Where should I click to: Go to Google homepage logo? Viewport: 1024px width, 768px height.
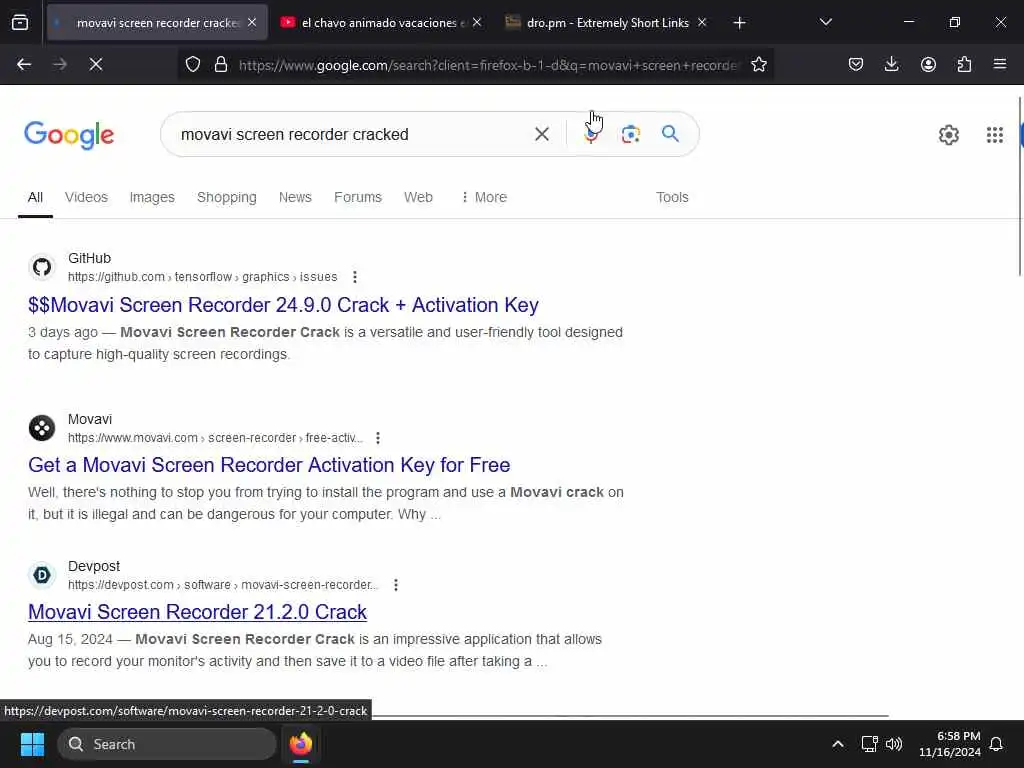point(69,135)
